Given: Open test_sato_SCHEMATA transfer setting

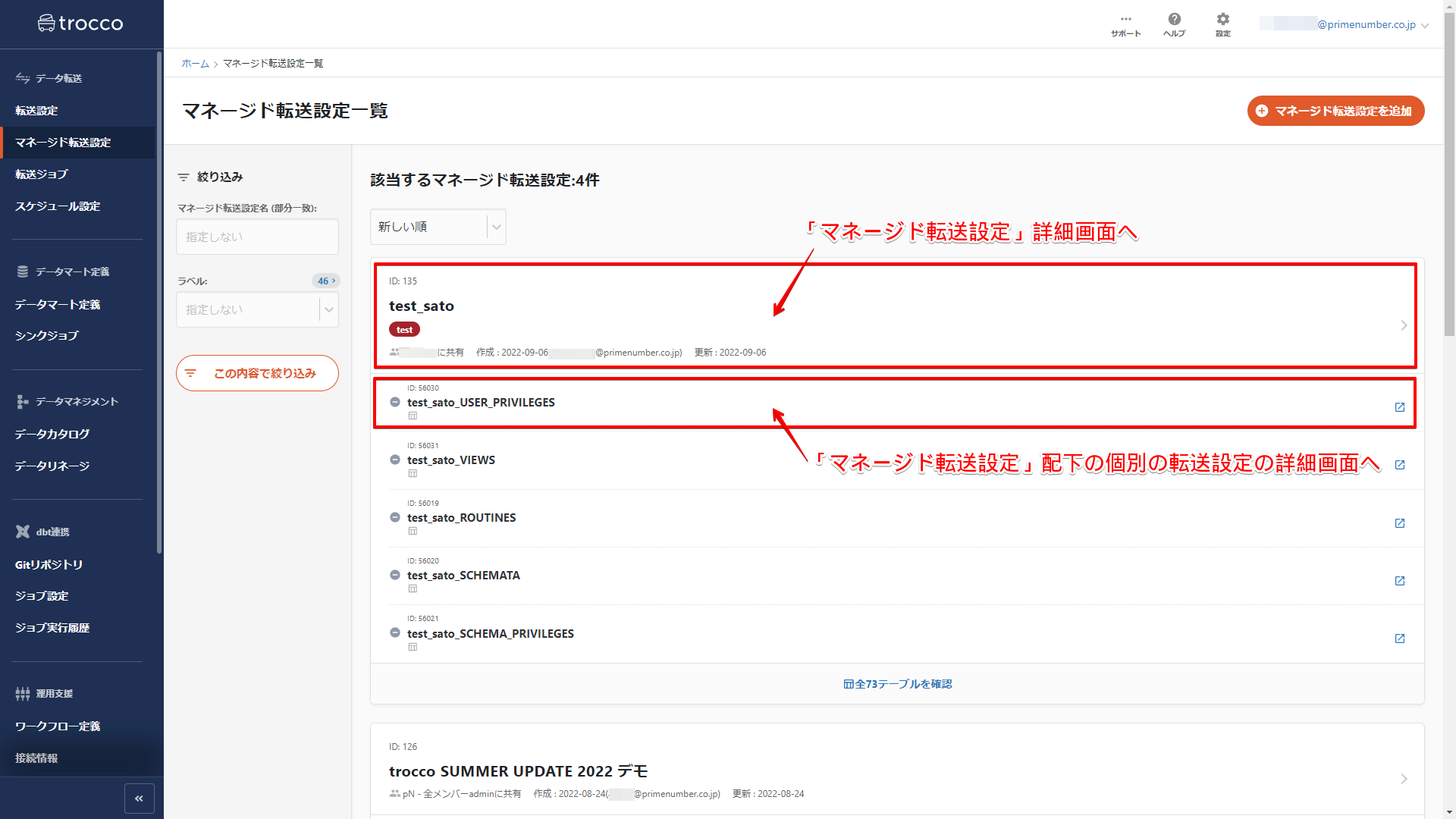Looking at the screenshot, I should (463, 576).
